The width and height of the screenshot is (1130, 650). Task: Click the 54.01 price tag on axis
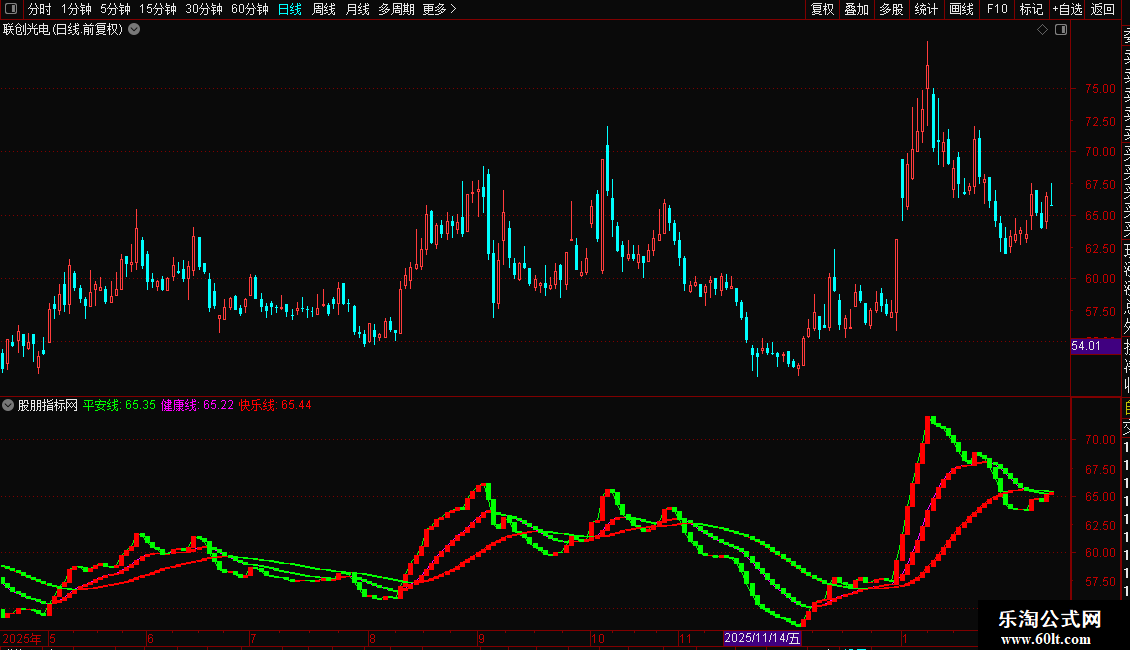(x=1096, y=346)
